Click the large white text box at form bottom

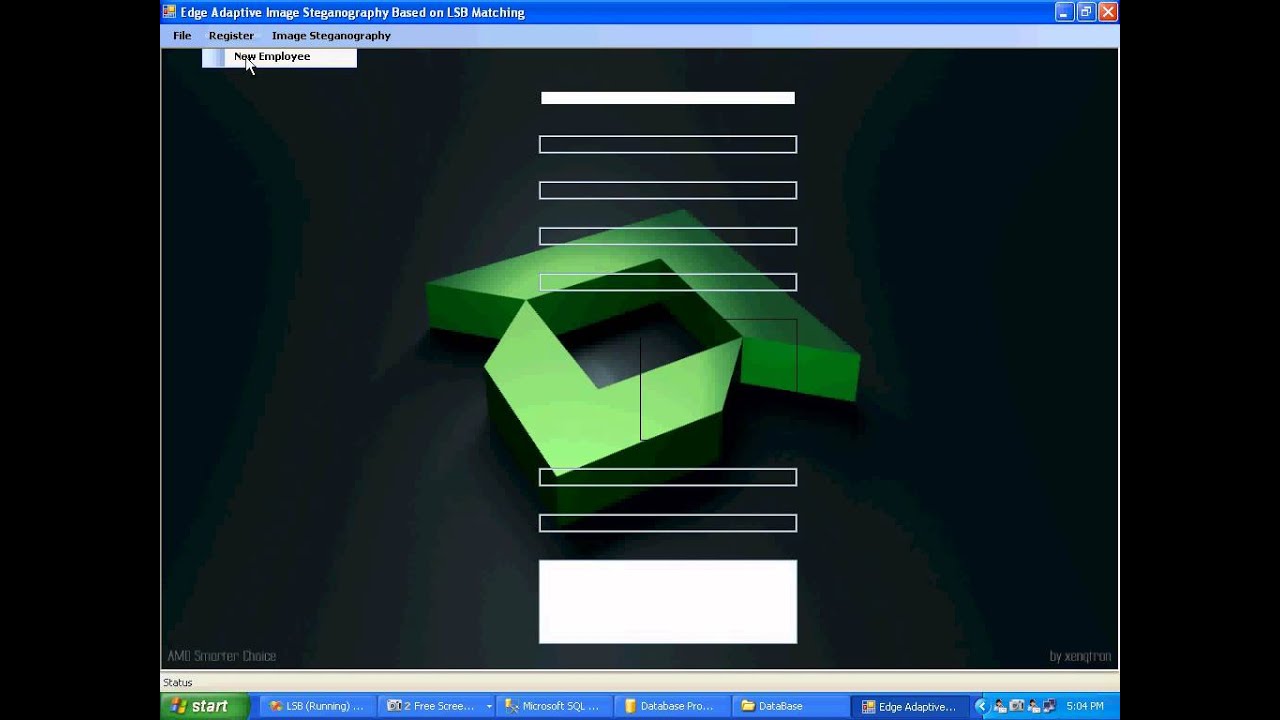click(x=668, y=601)
